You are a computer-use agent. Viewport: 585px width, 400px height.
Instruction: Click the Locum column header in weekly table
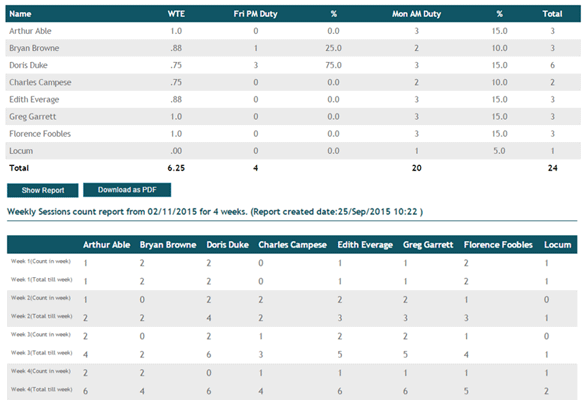[557, 245]
